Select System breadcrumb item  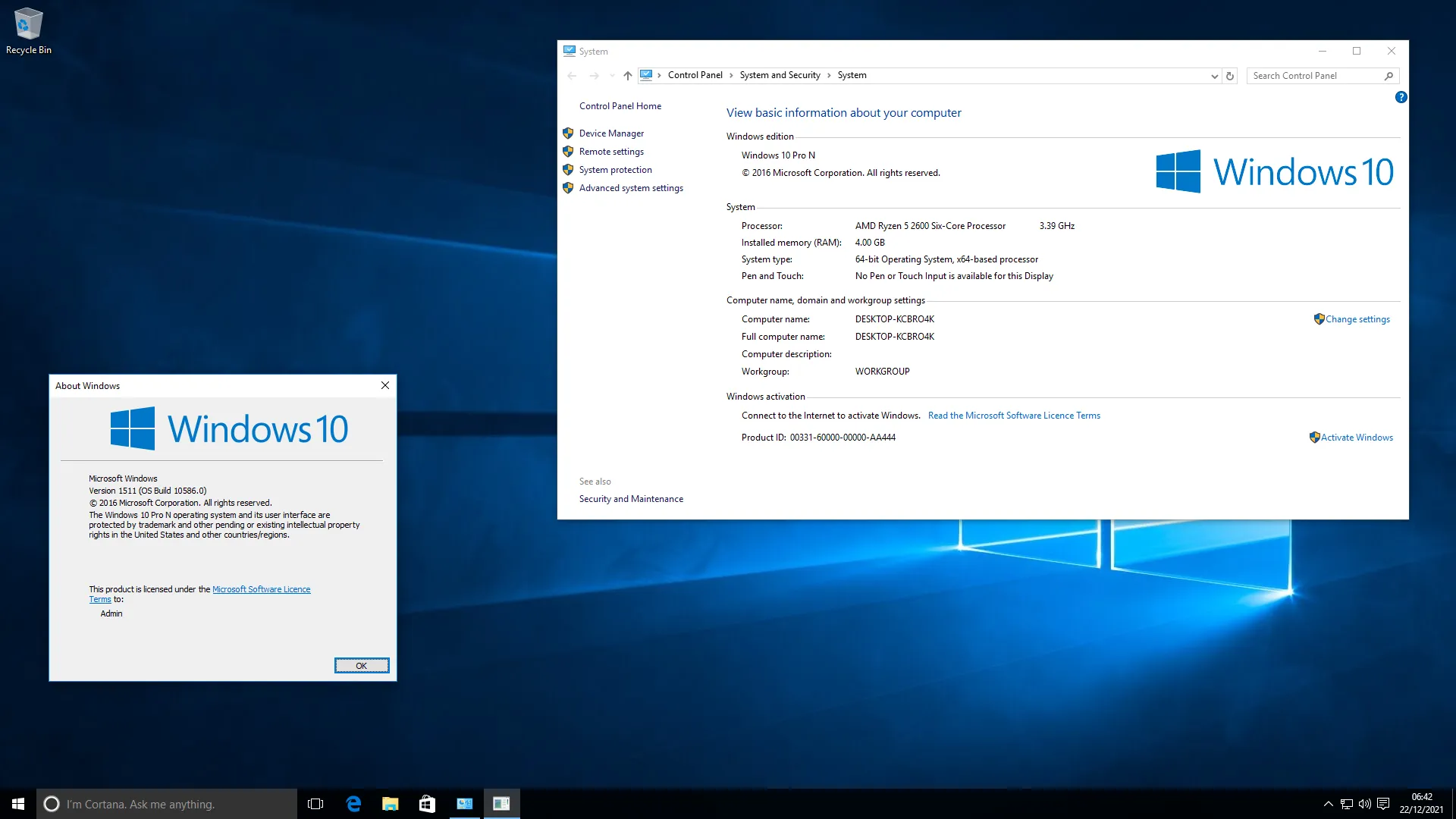[x=852, y=75]
